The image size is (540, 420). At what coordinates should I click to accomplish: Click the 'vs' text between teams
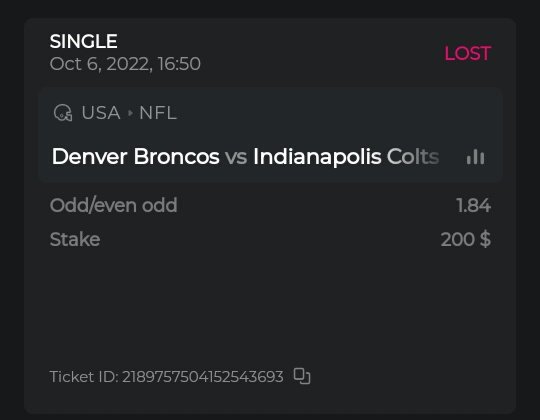point(236,157)
